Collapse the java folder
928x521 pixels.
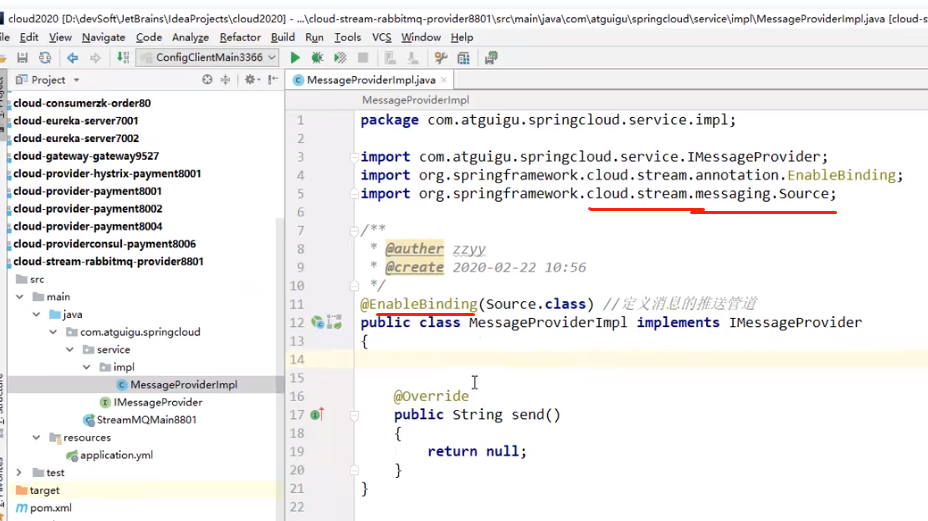[x=37, y=314]
